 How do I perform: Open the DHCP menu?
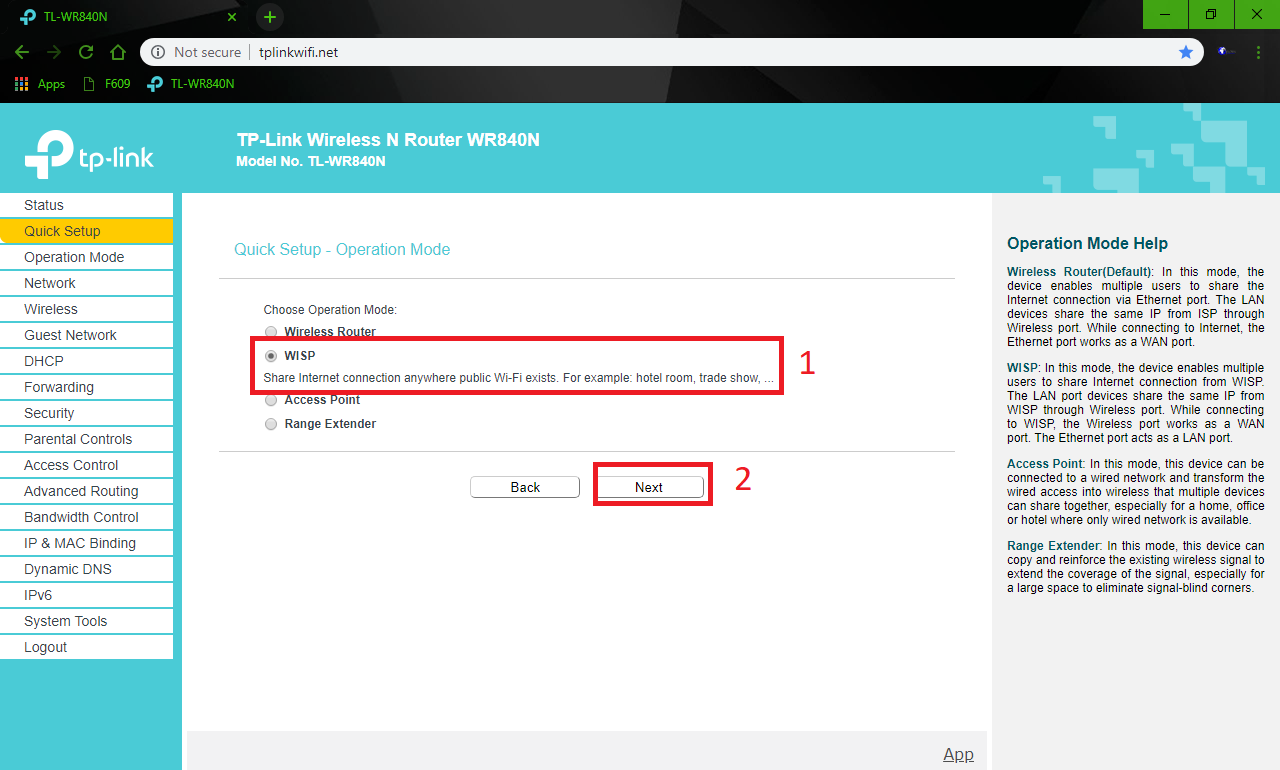(86, 361)
